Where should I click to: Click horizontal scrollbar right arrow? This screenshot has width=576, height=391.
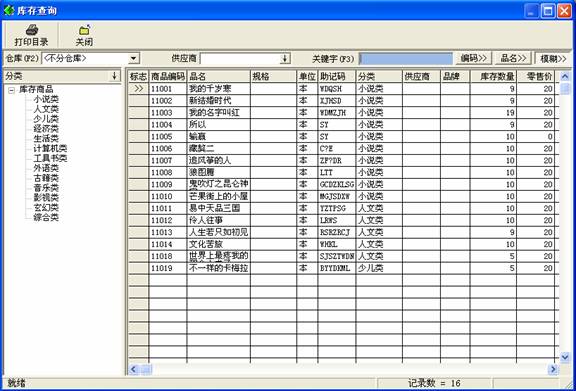(553, 369)
